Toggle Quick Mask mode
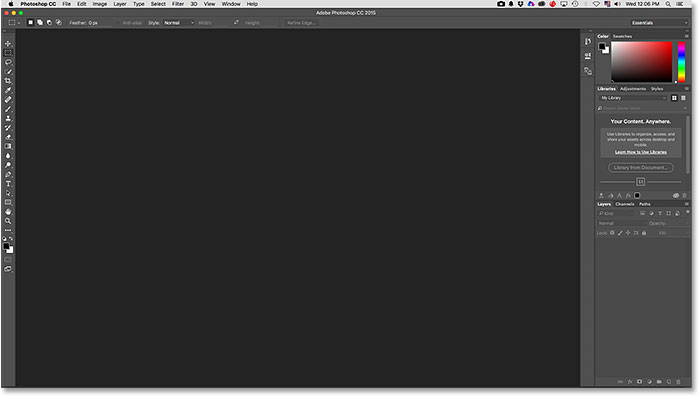 pyautogui.click(x=8, y=260)
